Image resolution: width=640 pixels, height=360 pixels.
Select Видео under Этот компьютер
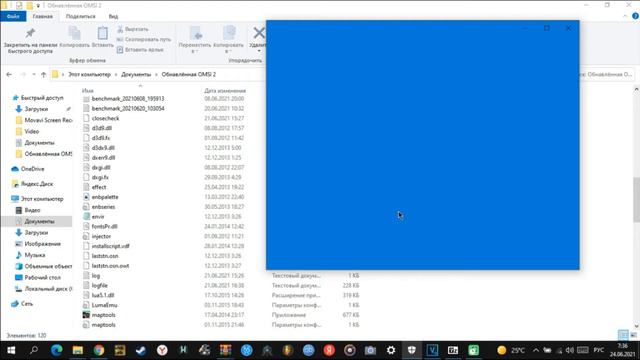point(28,210)
